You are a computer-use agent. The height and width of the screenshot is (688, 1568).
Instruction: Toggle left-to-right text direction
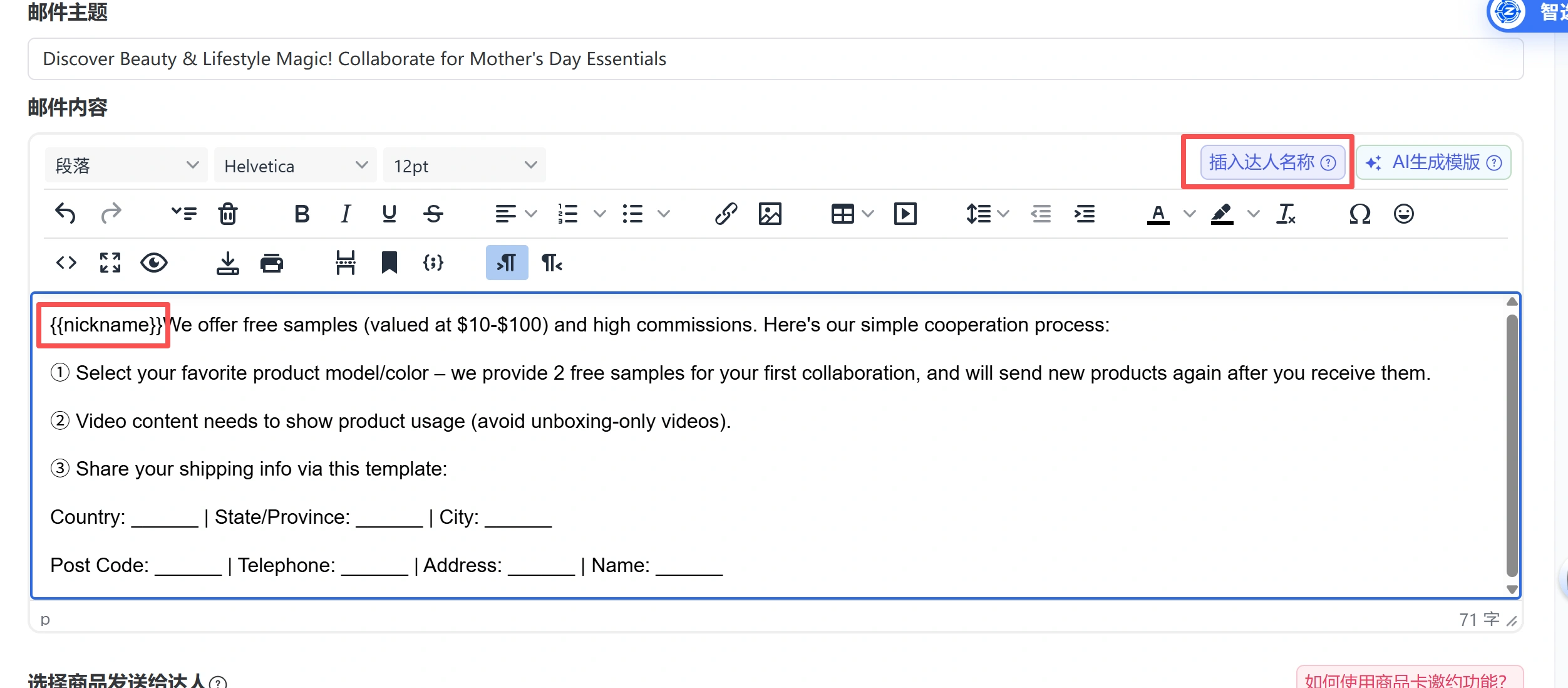coord(507,263)
